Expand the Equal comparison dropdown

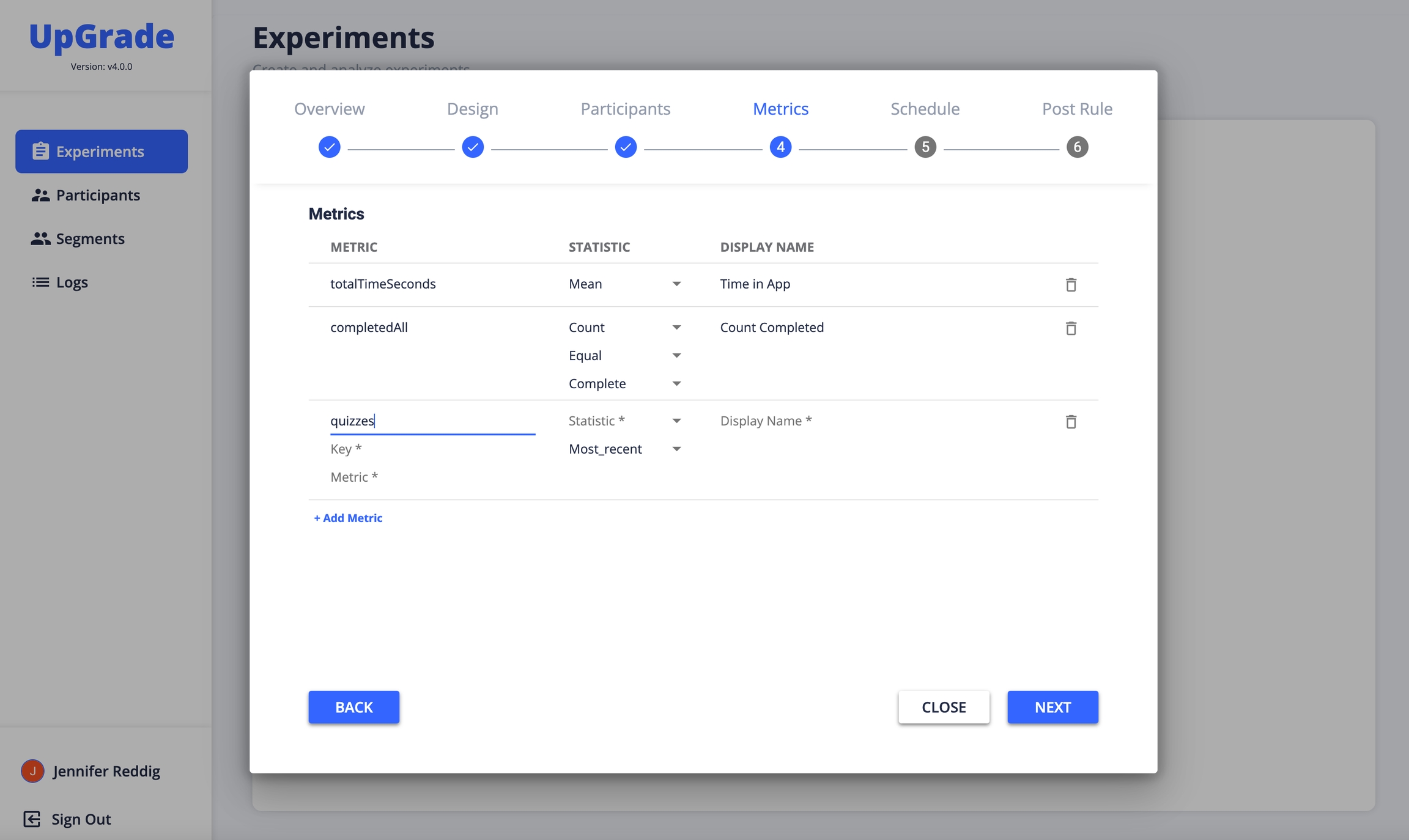click(x=624, y=356)
